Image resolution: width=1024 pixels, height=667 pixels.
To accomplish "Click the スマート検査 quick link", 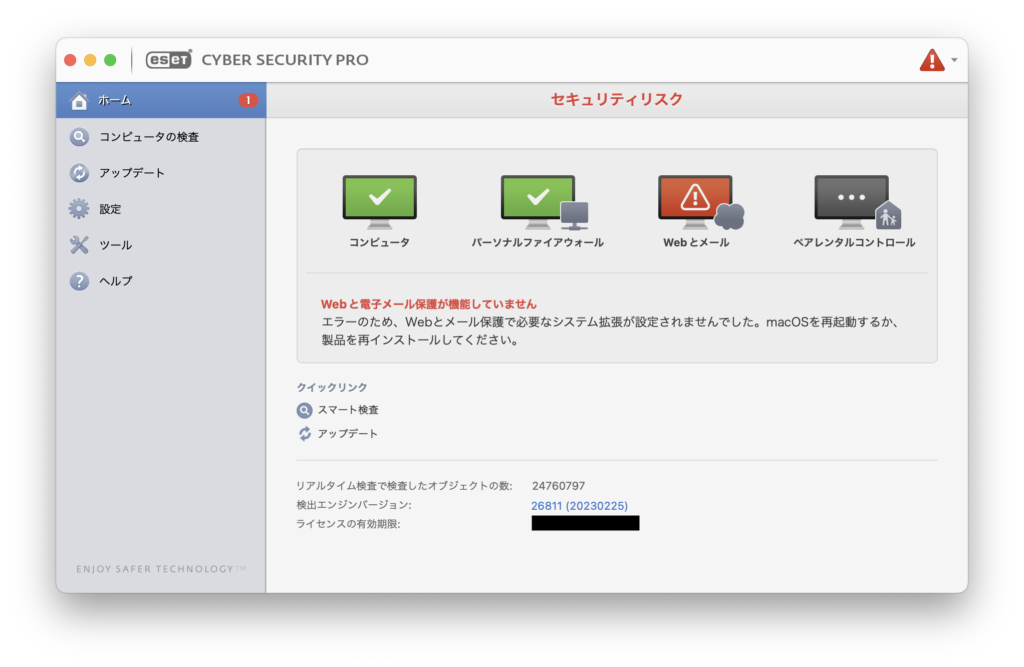I will 348,410.
